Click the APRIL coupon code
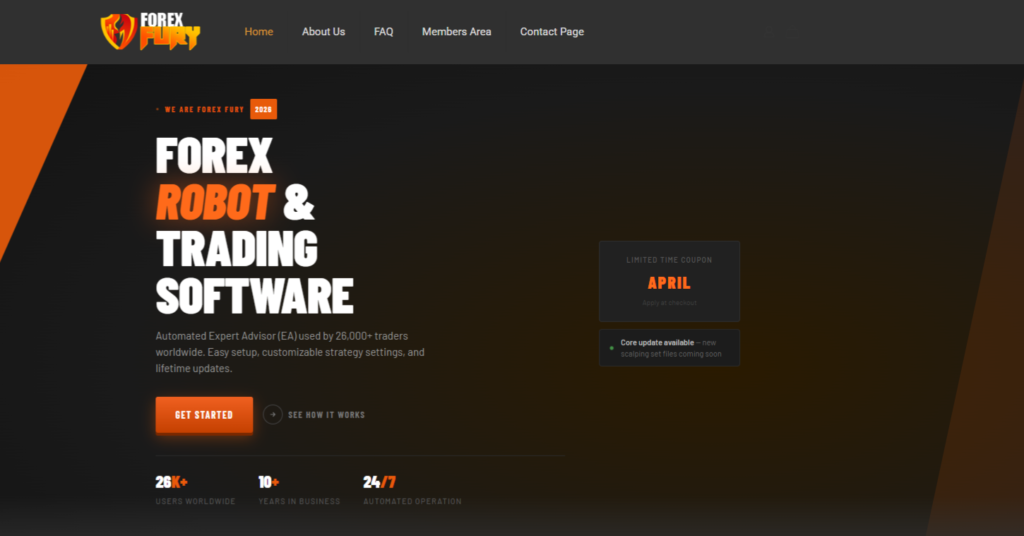1024x536 pixels. pyautogui.click(x=669, y=283)
